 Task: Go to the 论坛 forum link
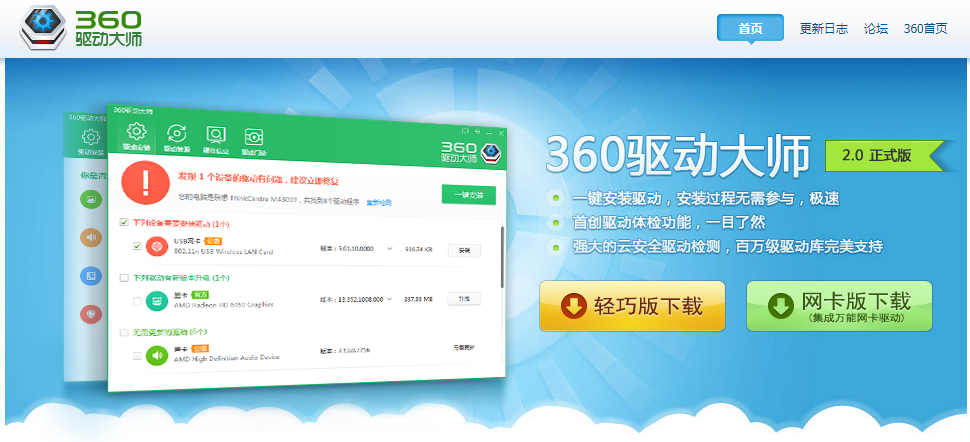click(876, 28)
